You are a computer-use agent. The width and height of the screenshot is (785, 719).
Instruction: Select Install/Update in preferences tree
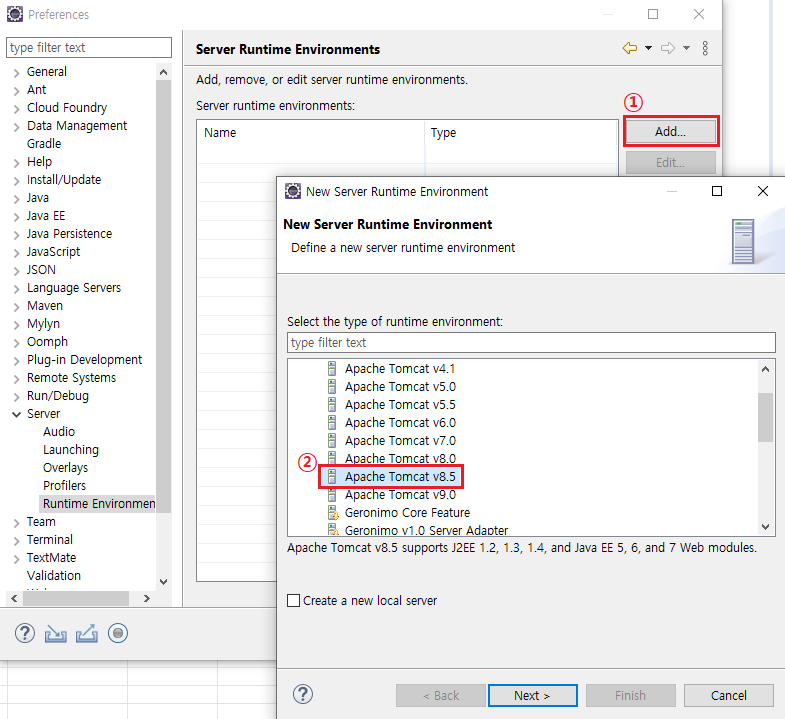(64, 180)
